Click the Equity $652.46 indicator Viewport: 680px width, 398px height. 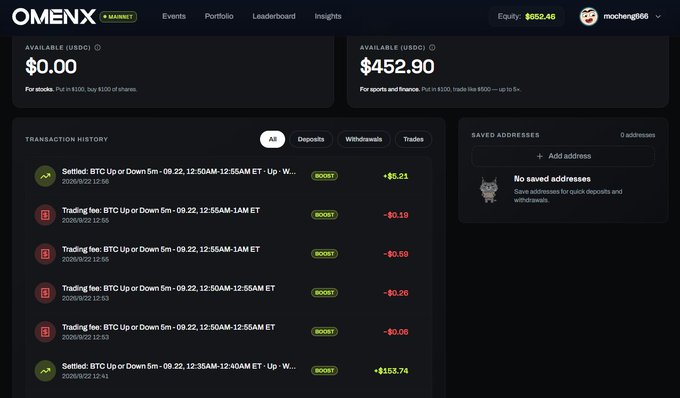point(526,16)
